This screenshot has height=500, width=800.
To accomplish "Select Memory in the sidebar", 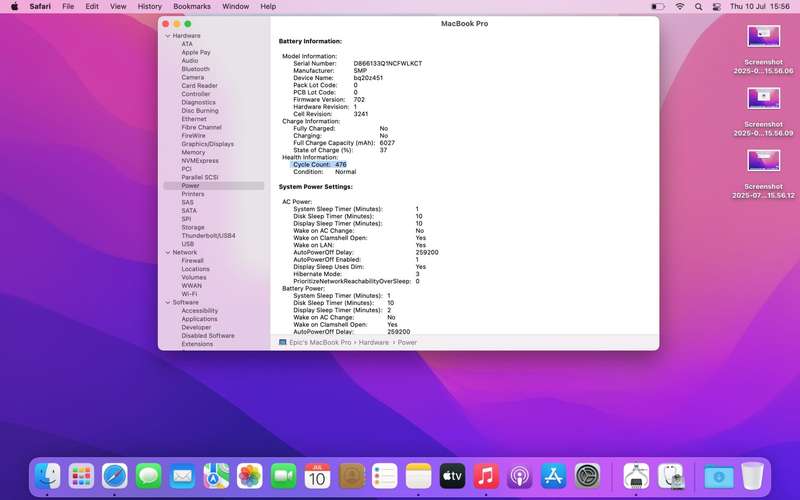I will click(193, 152).
